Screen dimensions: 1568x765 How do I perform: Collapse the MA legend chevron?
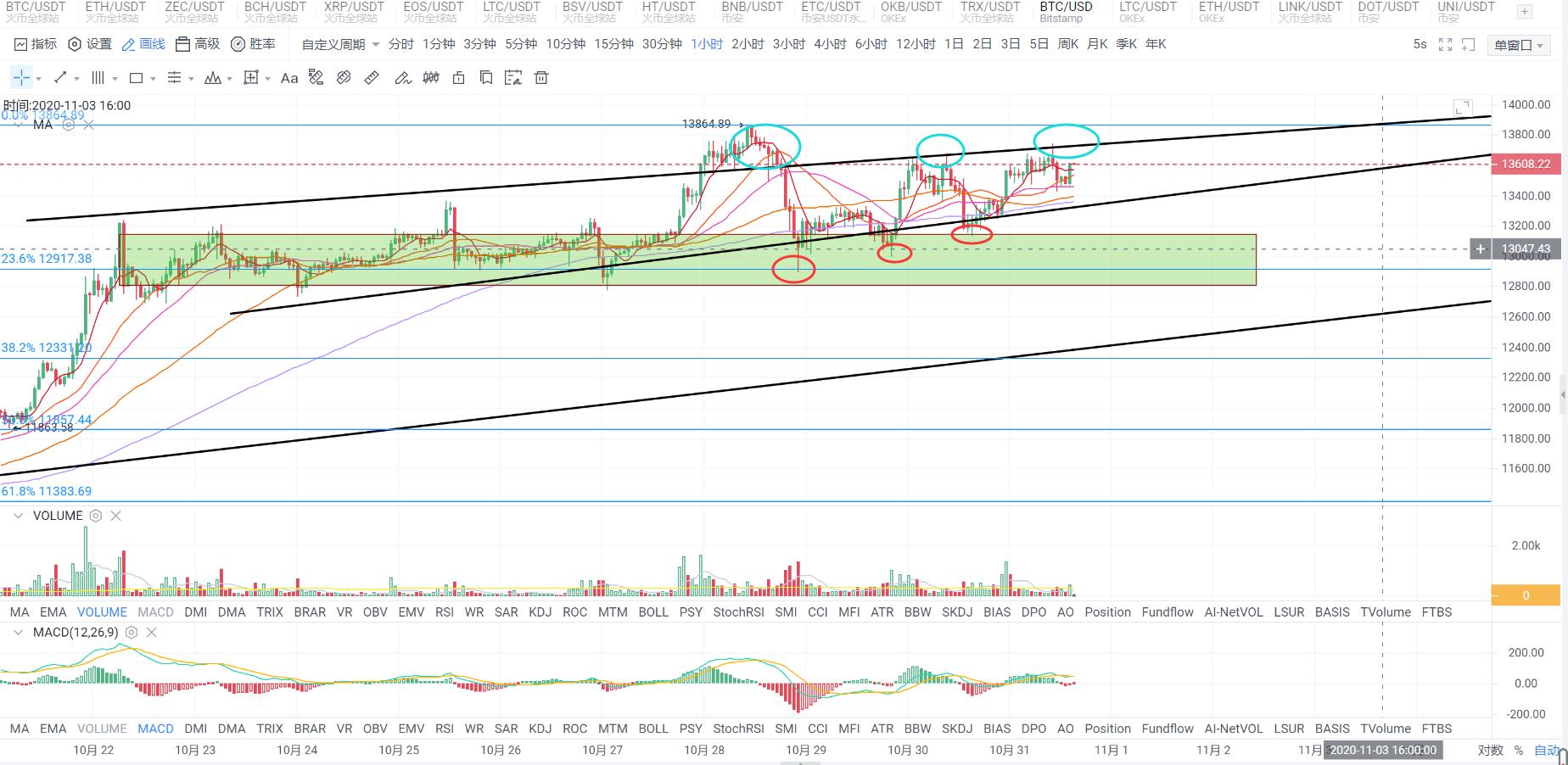click(18, 125)
